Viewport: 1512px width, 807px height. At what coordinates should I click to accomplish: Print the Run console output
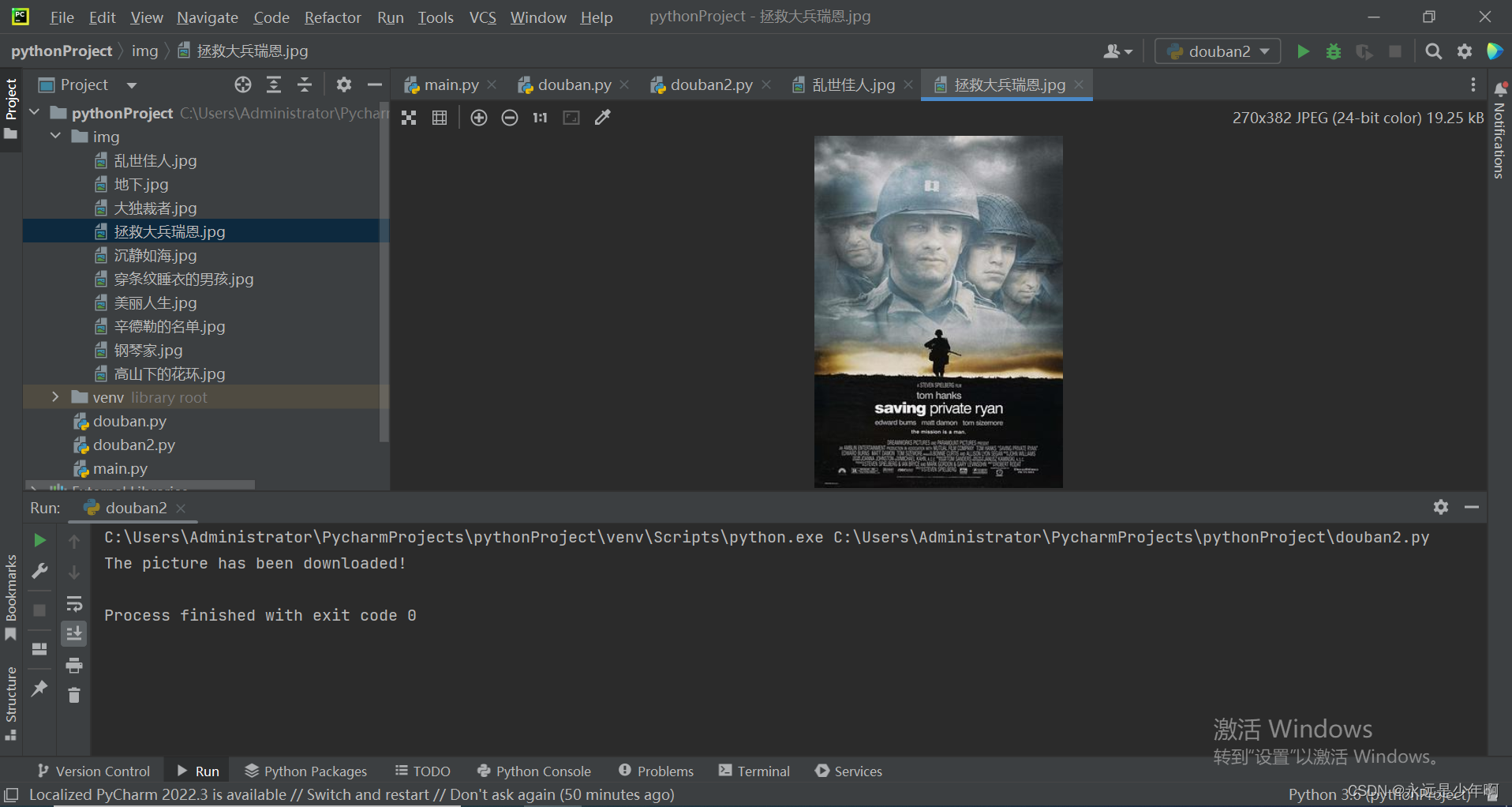(x=74, y=665)
